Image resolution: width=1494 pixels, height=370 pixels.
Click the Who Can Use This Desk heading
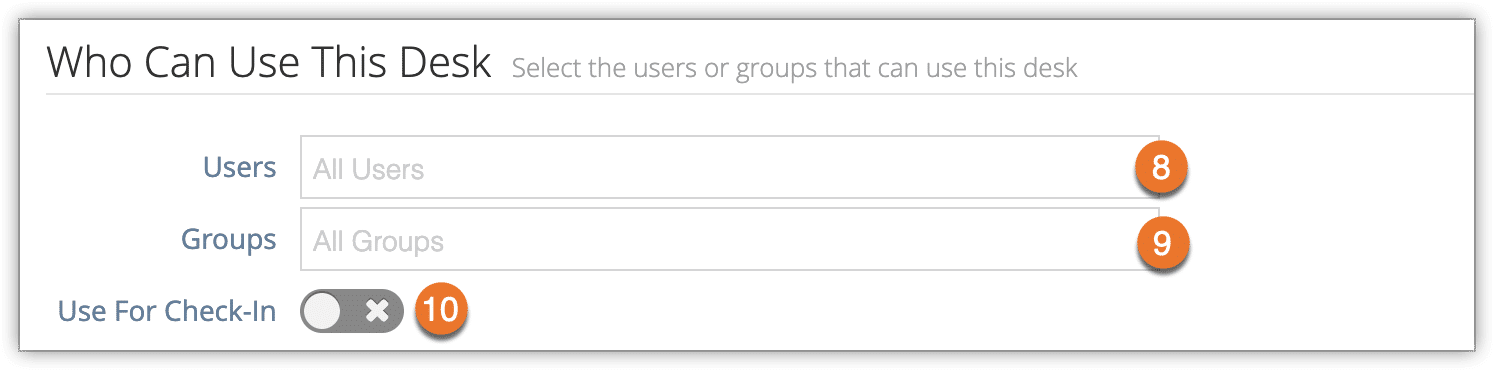point(269,63)
